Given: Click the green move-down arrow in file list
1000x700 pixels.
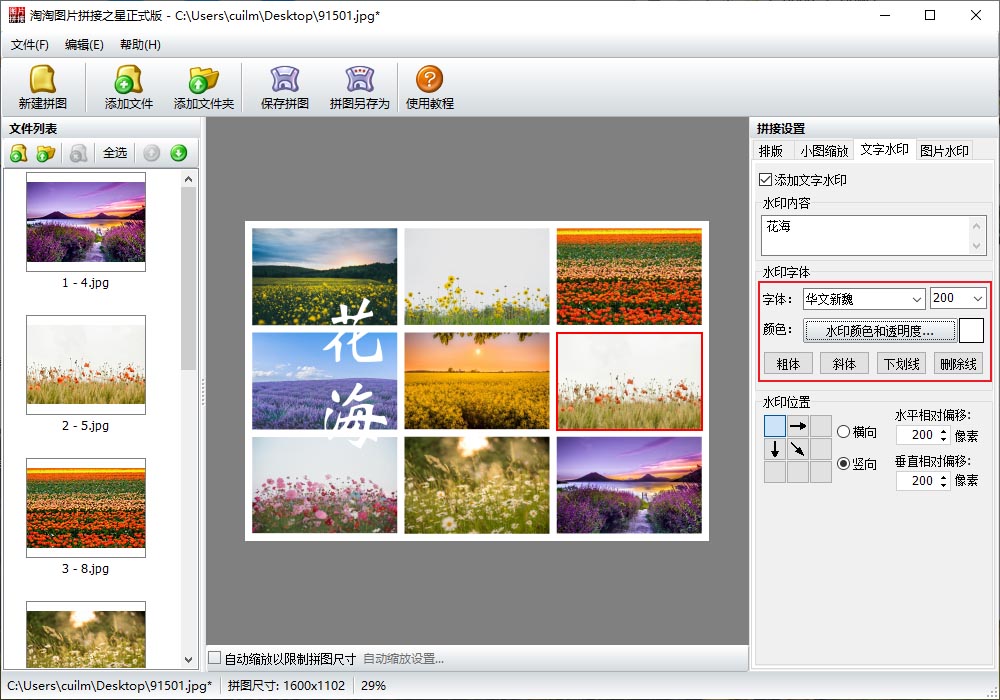Looking at the screenshot, I should [x=178, y=153].
